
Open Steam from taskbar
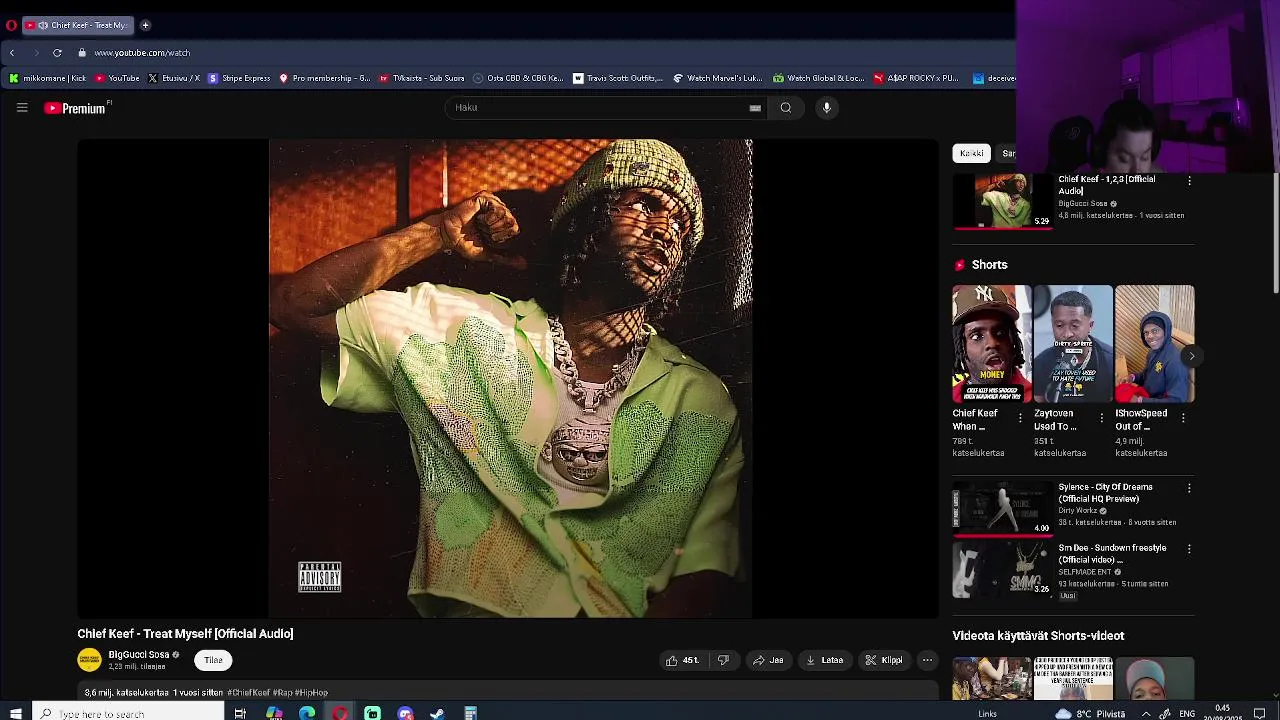click(x=437, y=713)
